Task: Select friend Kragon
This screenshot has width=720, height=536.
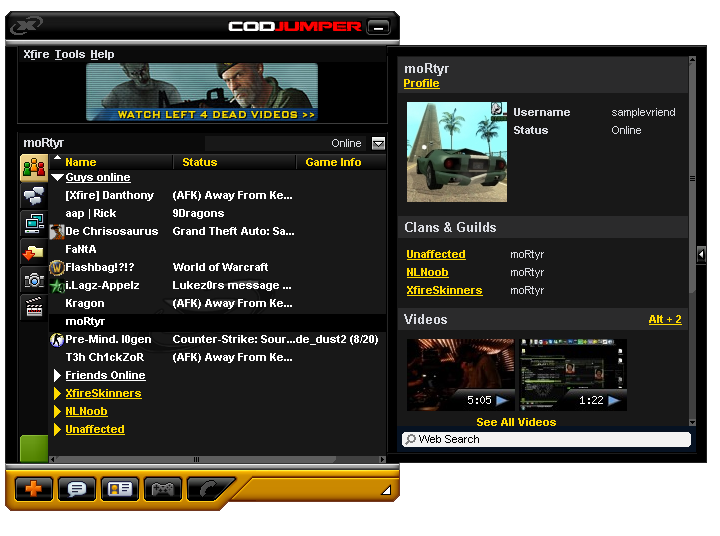Action: coord(84,304)
